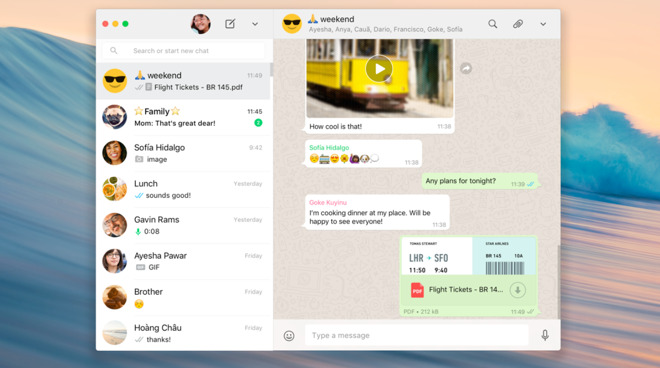Click Goke's cooking dinner message text

370,217
